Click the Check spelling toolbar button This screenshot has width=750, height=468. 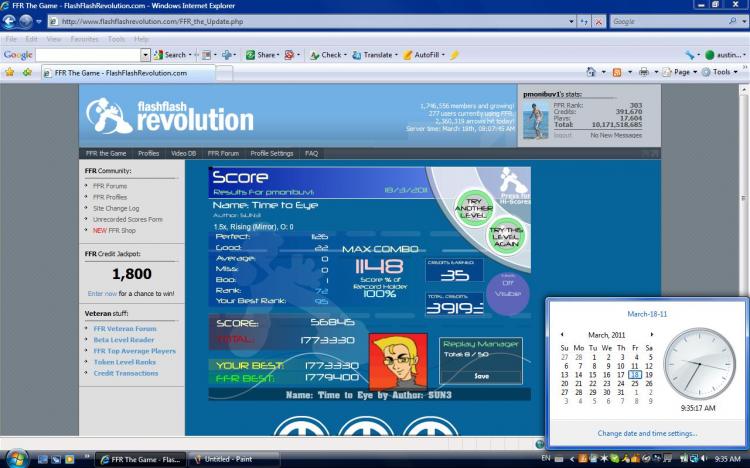pyautogui.click(x=327, y=55)
